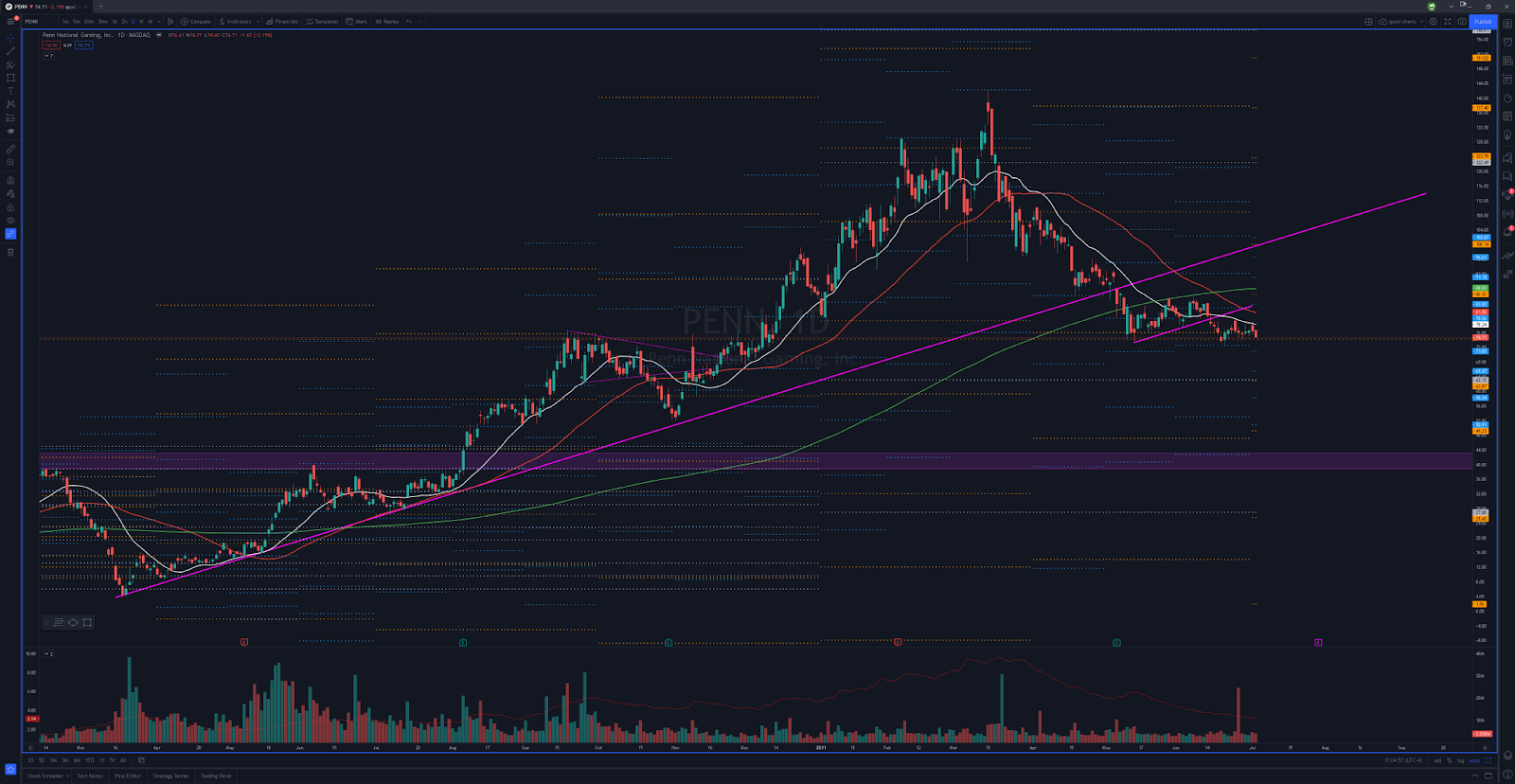The width and height of the screenshot is (1515, 784).
Task: Enter fullscreen mode
Action: 1447,21
